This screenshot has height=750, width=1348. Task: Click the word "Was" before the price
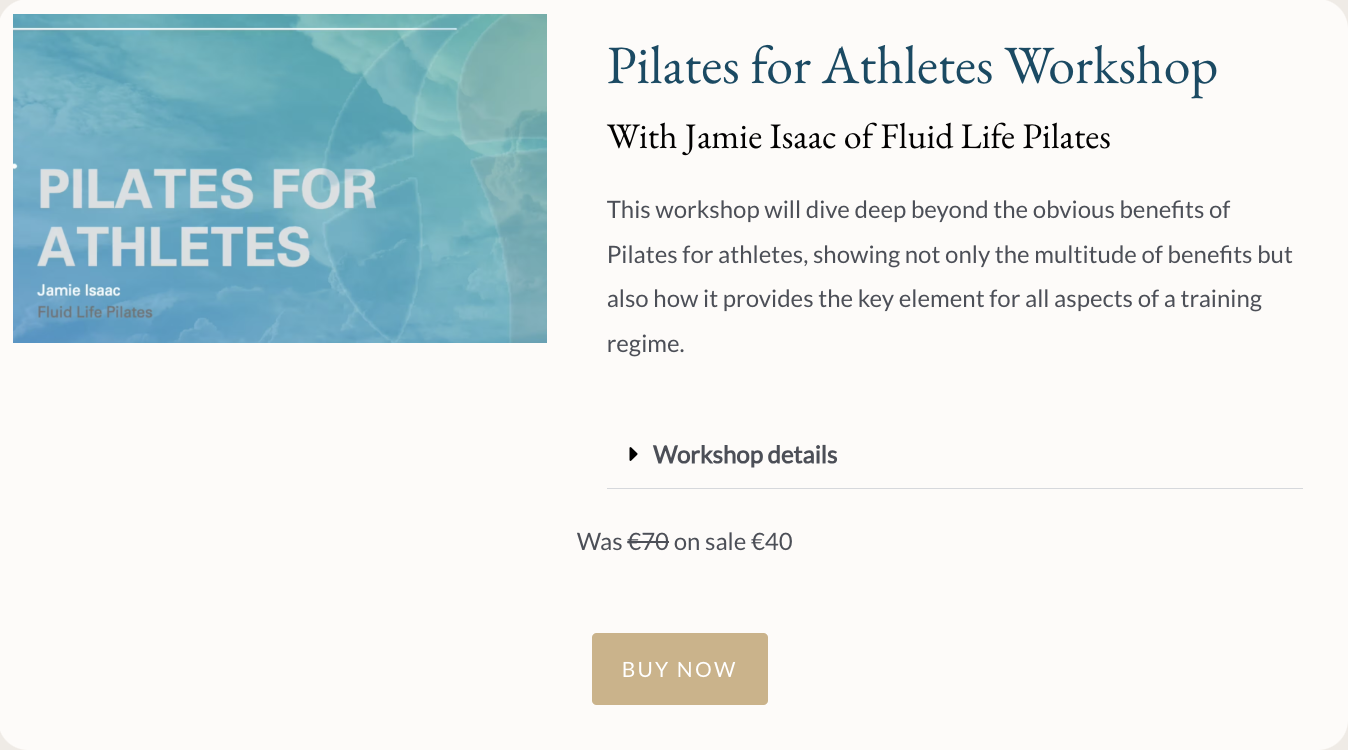click(x=600, y=542)
